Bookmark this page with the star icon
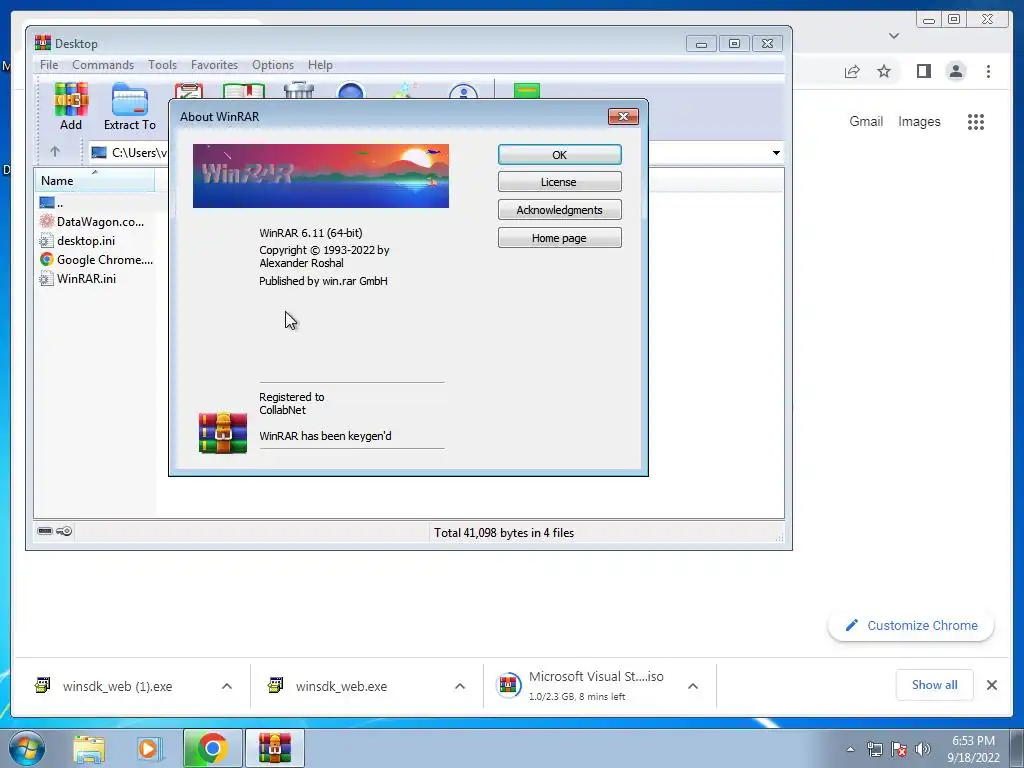This screenshot has height=768, width=1024. 884,71
